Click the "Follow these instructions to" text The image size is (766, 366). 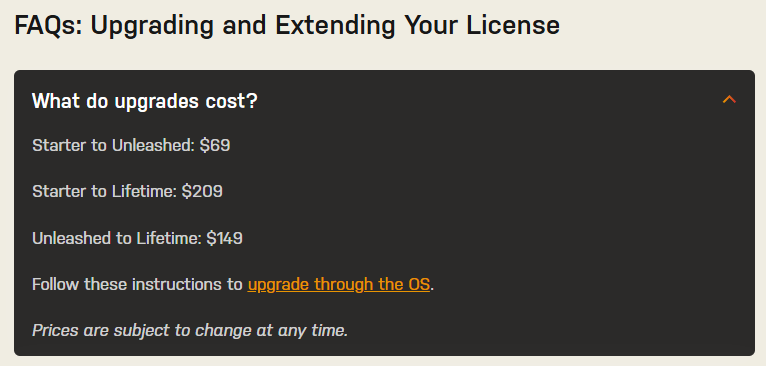click(x=137, y=284)
